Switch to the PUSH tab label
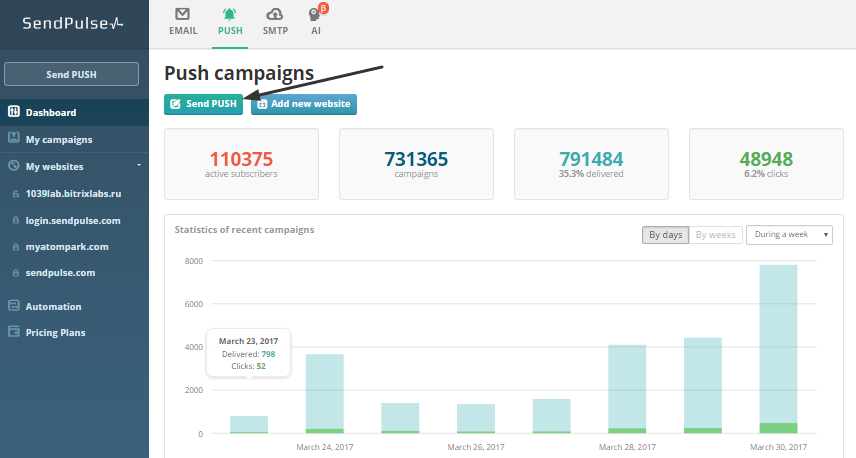Screen dimensions: 856x458 click(230, 31)
